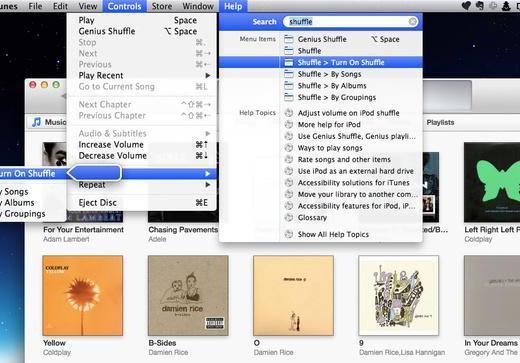Open In Your Dreams album cover

492,296
